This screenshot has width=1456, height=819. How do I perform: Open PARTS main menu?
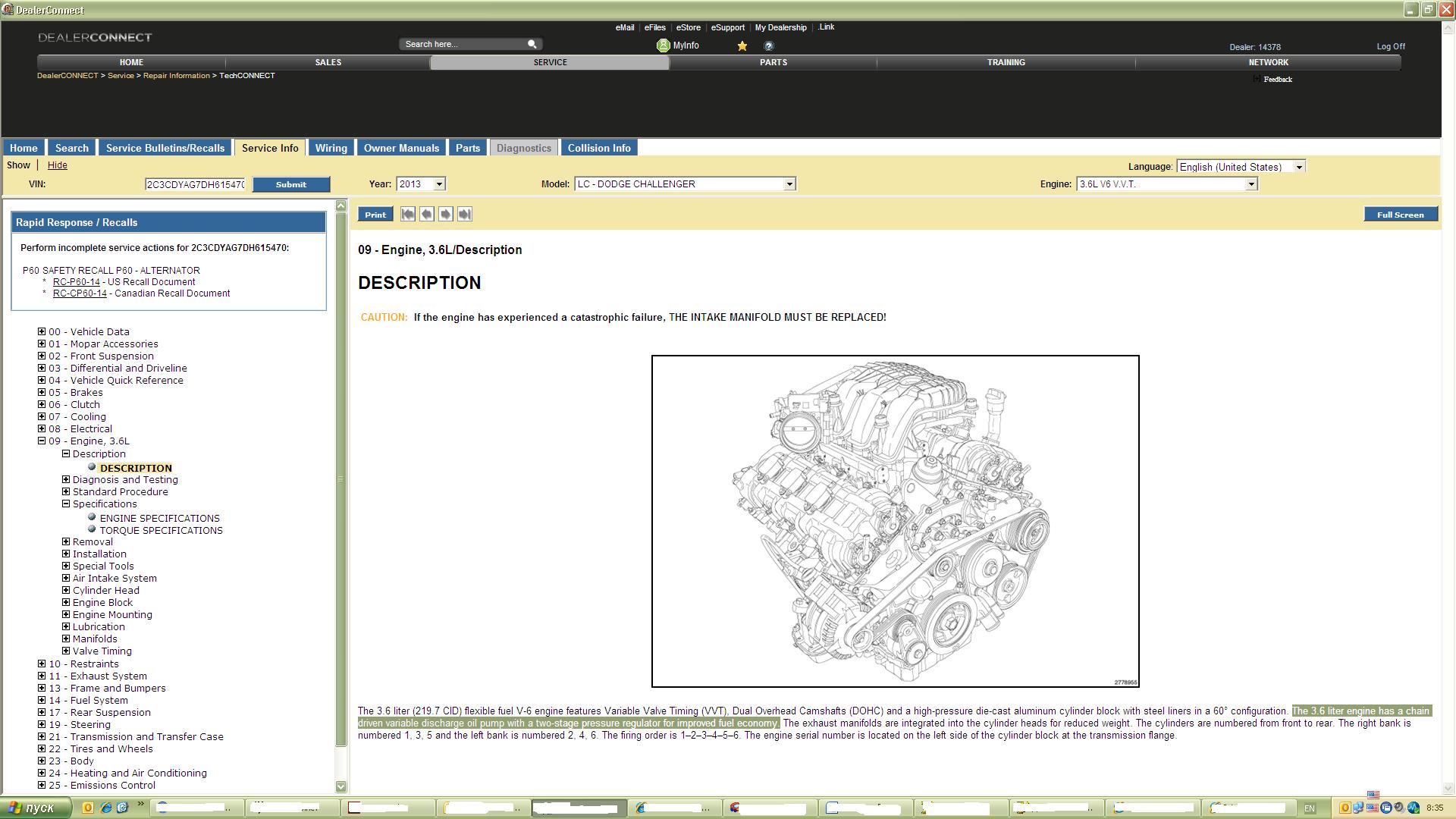point(773,62)
